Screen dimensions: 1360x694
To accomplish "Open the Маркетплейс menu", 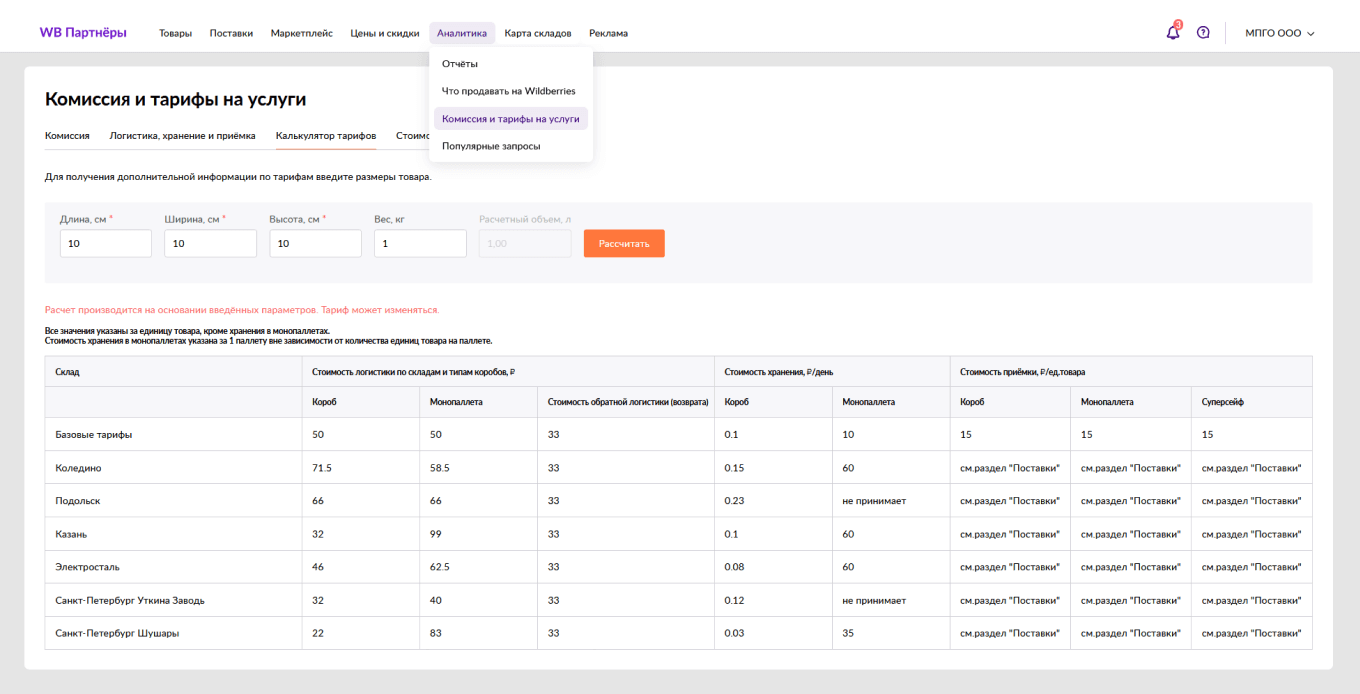I will tap(301, 33).
